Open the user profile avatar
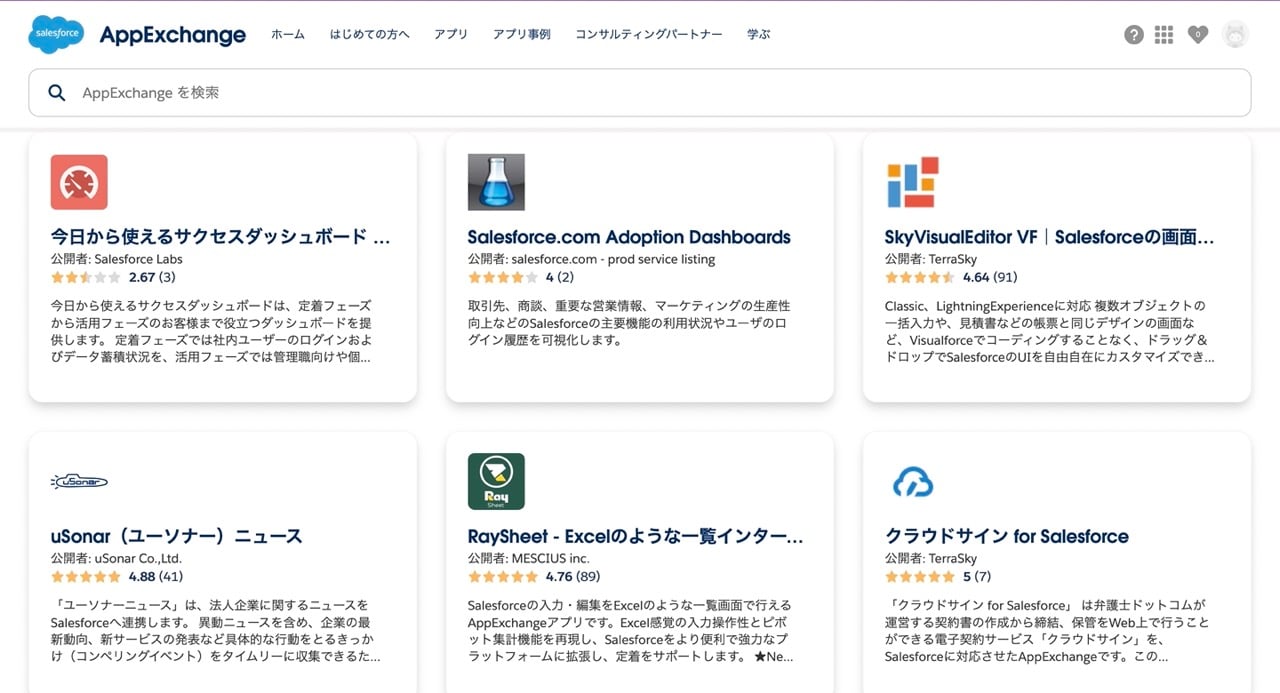The width and height of the screenshot is (1280, 693). click(x=1236, y=35)
